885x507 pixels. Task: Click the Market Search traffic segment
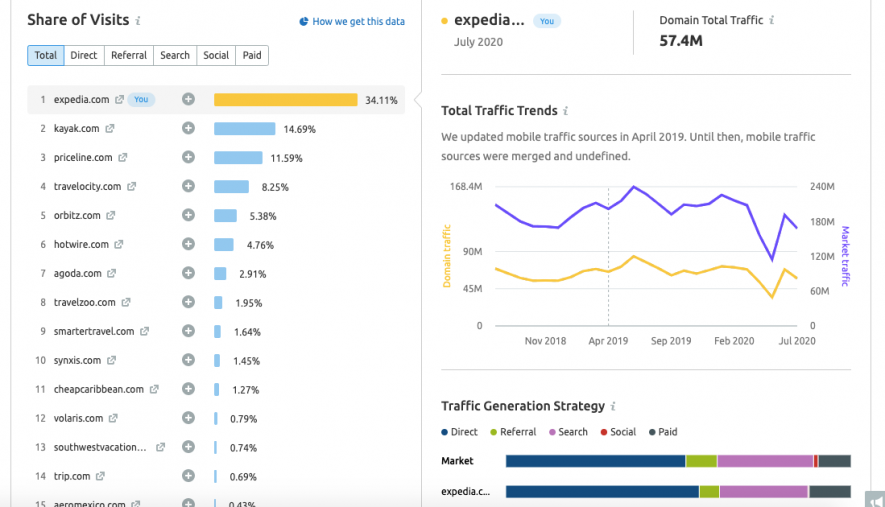pos(765,461)
